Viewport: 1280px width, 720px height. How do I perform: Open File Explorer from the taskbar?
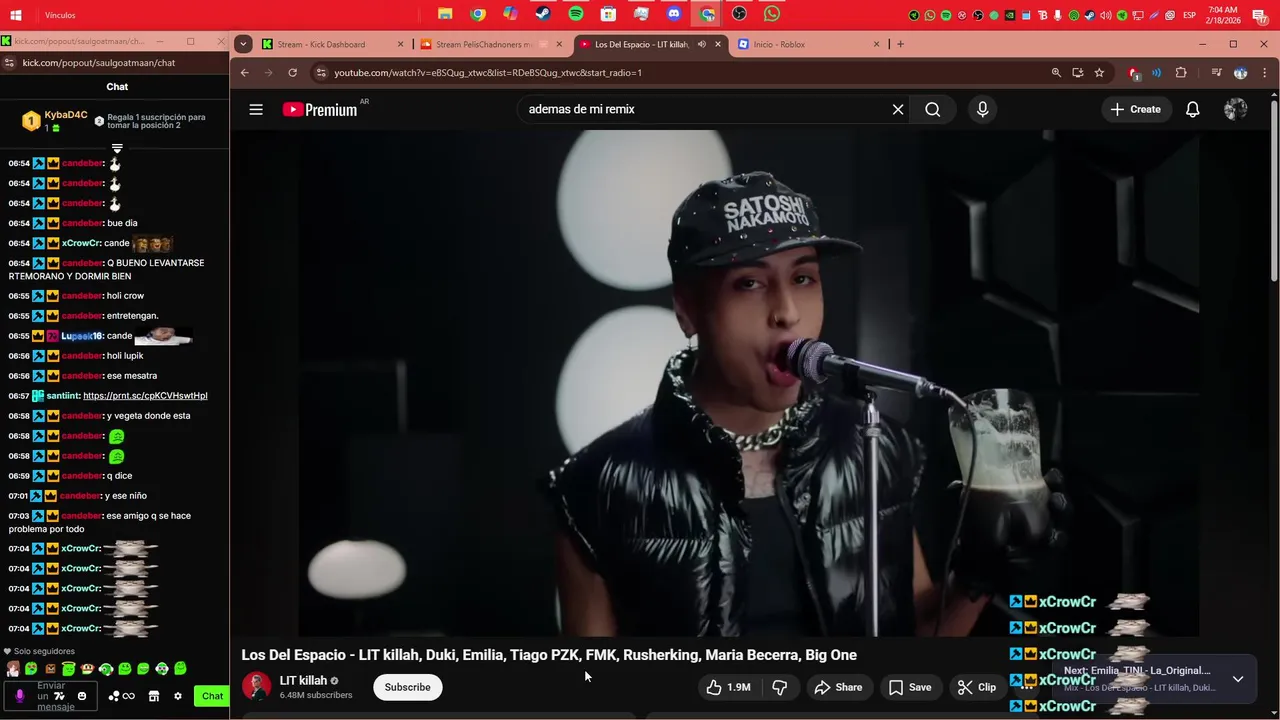point(445,14)
